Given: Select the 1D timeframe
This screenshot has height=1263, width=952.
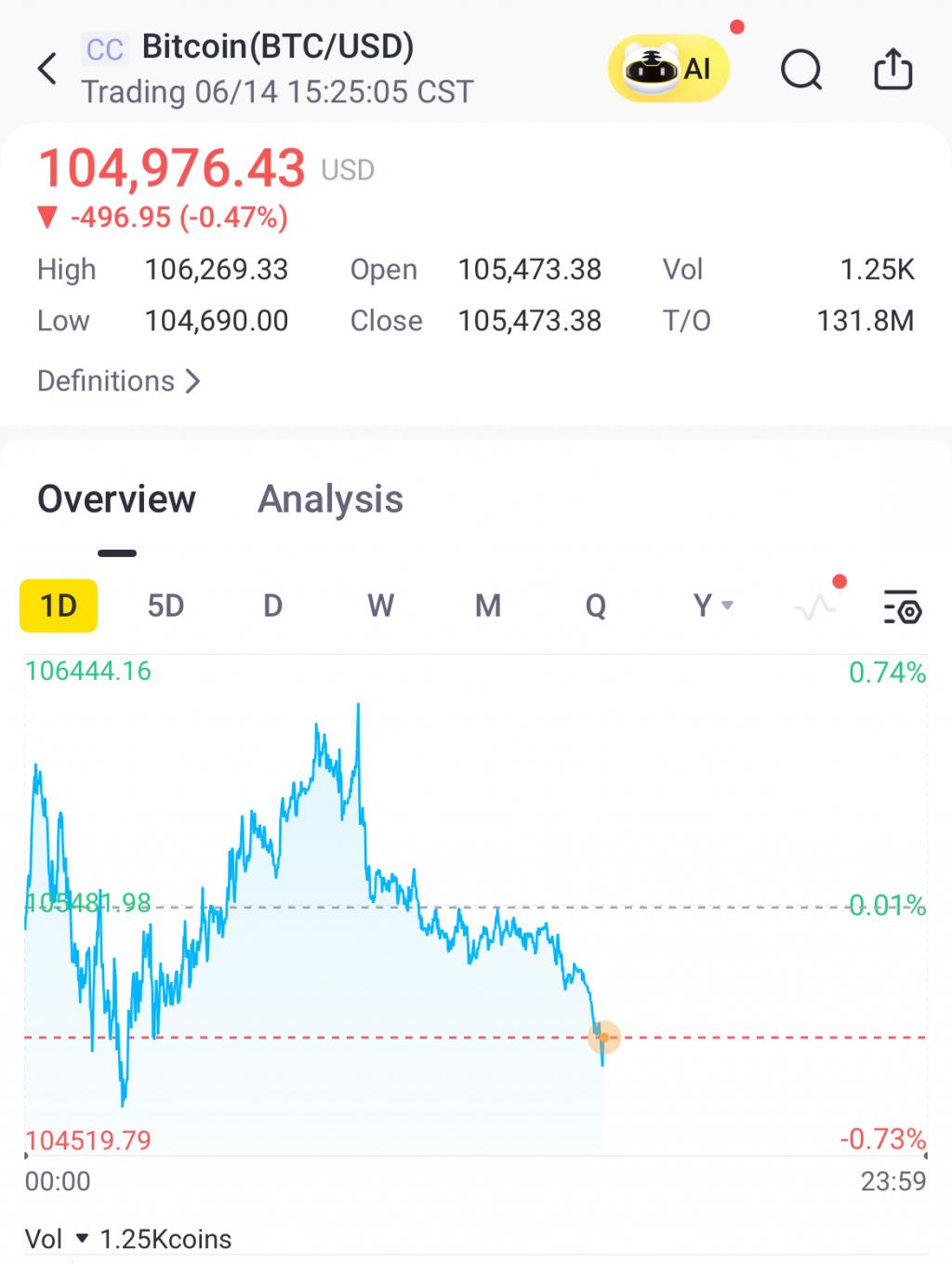Looking at the screenshot, I should (x=59, y=606).
